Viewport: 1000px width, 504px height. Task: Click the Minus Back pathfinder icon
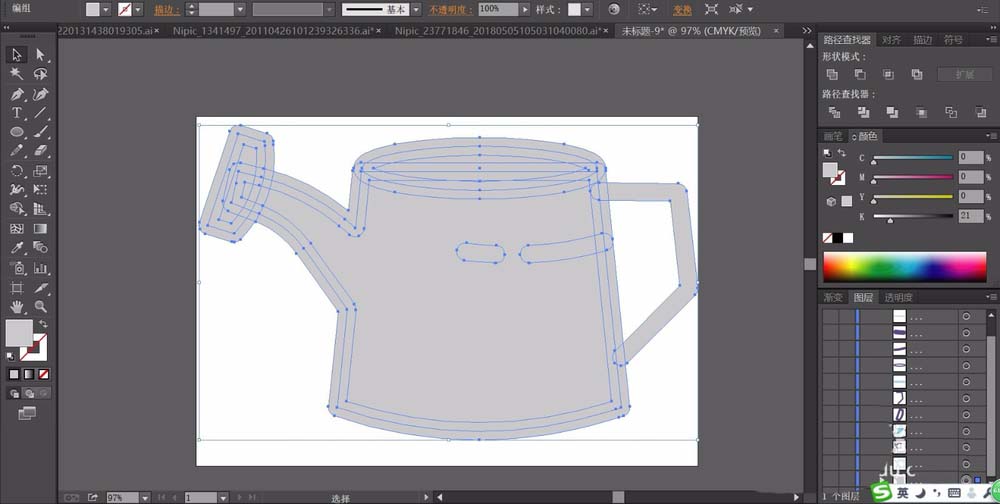pos(981,112)
